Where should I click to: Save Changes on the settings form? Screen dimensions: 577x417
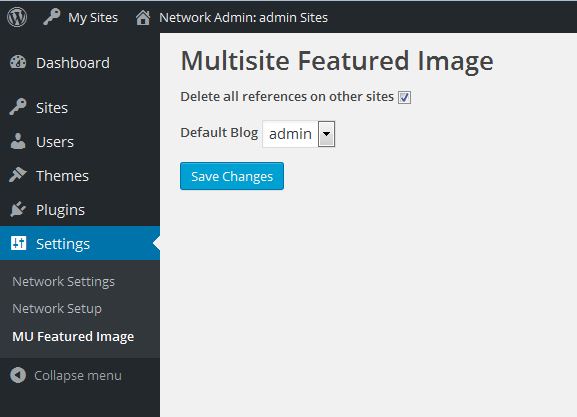pyautogui.click(x=232, y=176)
